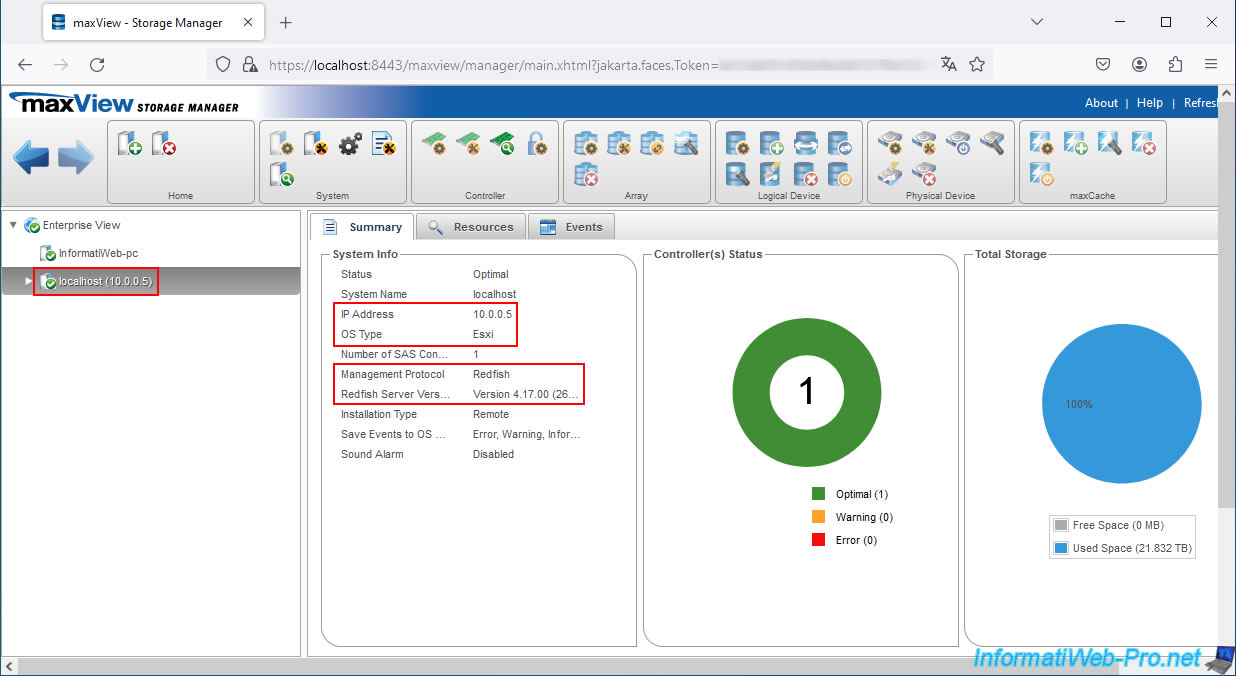1236x676 pixels.
Task: Click the green Optimal legend swatch
Action: coord(818,494)
